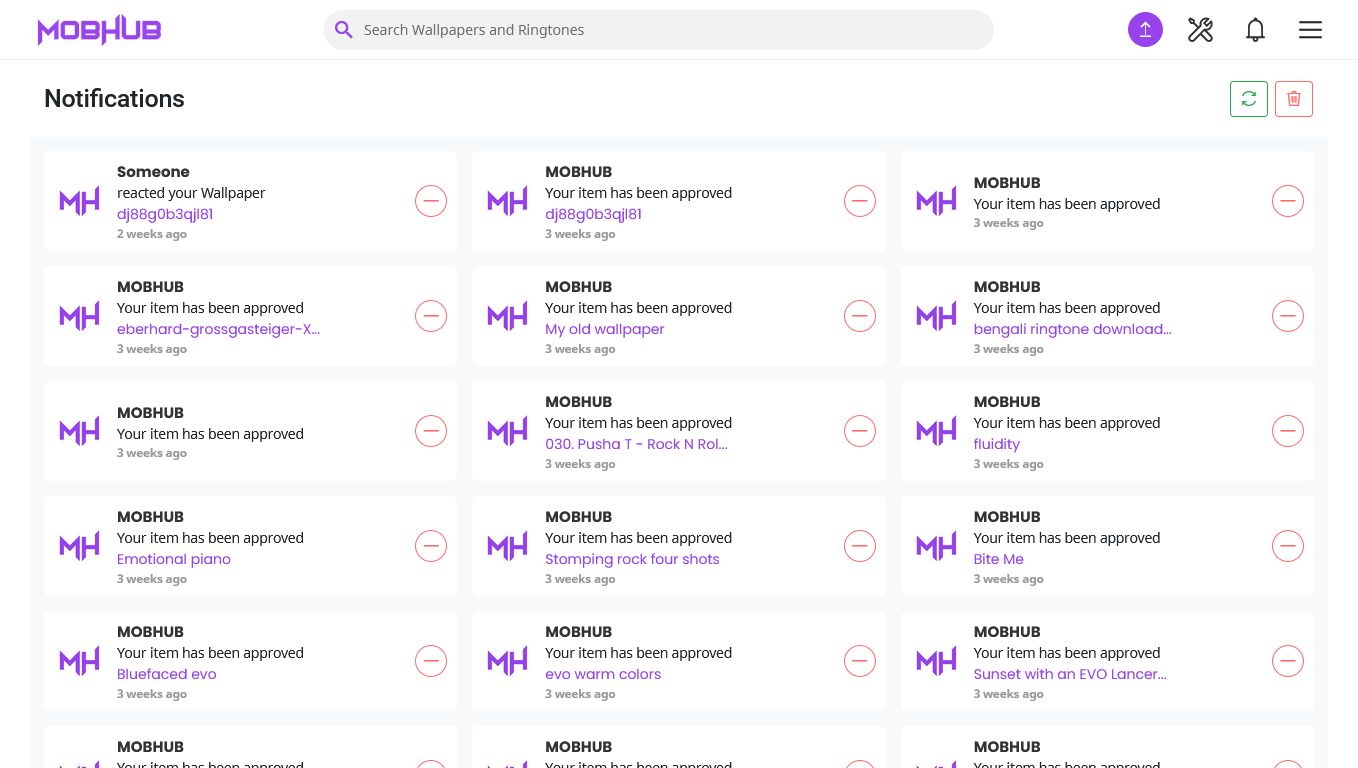
Task: Remove the fluidity notification
Action: click(1287, 431)
